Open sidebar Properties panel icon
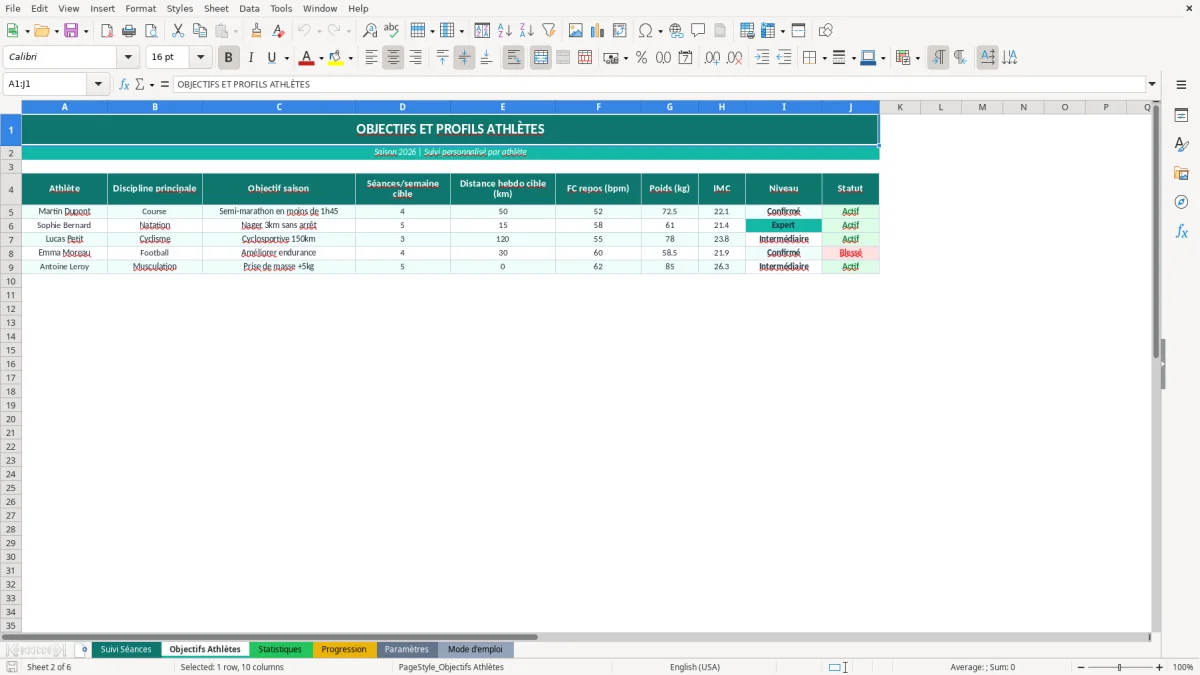 1181,116
